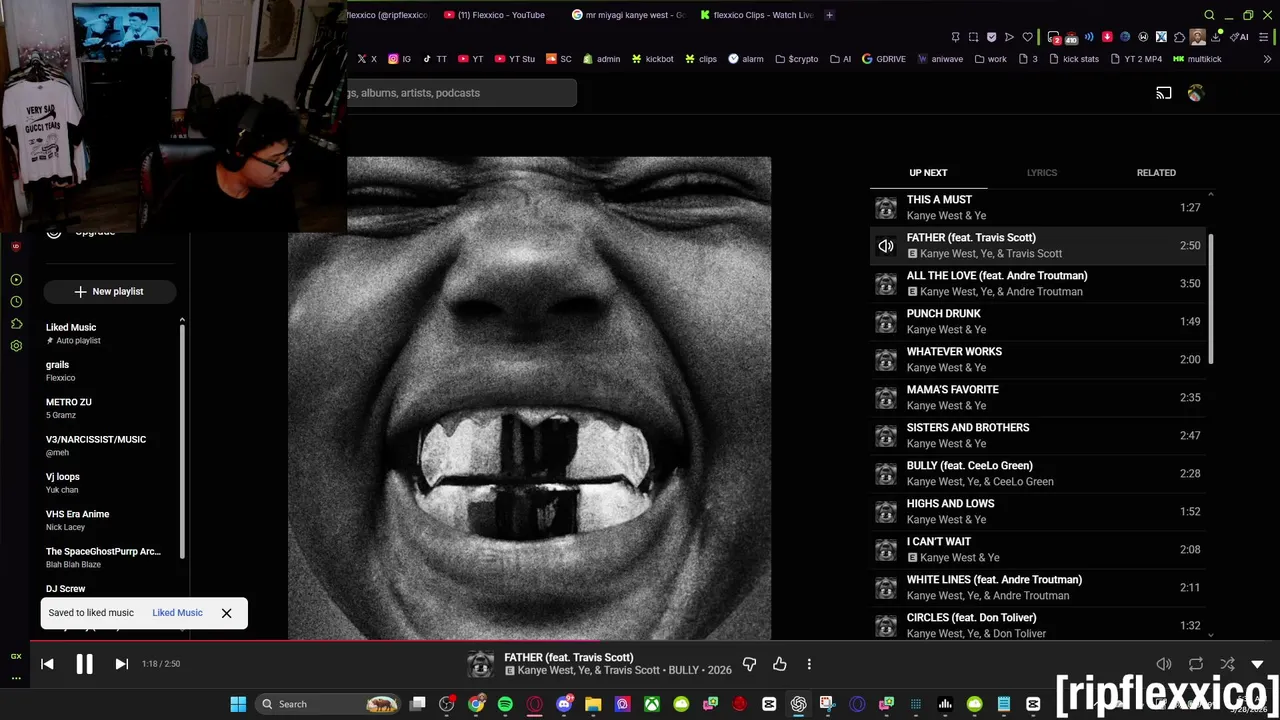
Task: Toggle repeat mode in player bar
Action: [x=1196, y=664]
